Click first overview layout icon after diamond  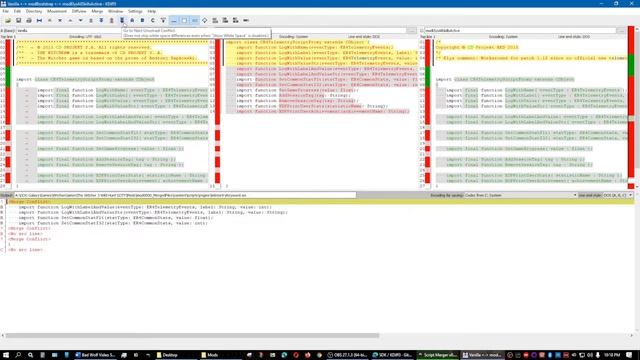pos(215,20)
